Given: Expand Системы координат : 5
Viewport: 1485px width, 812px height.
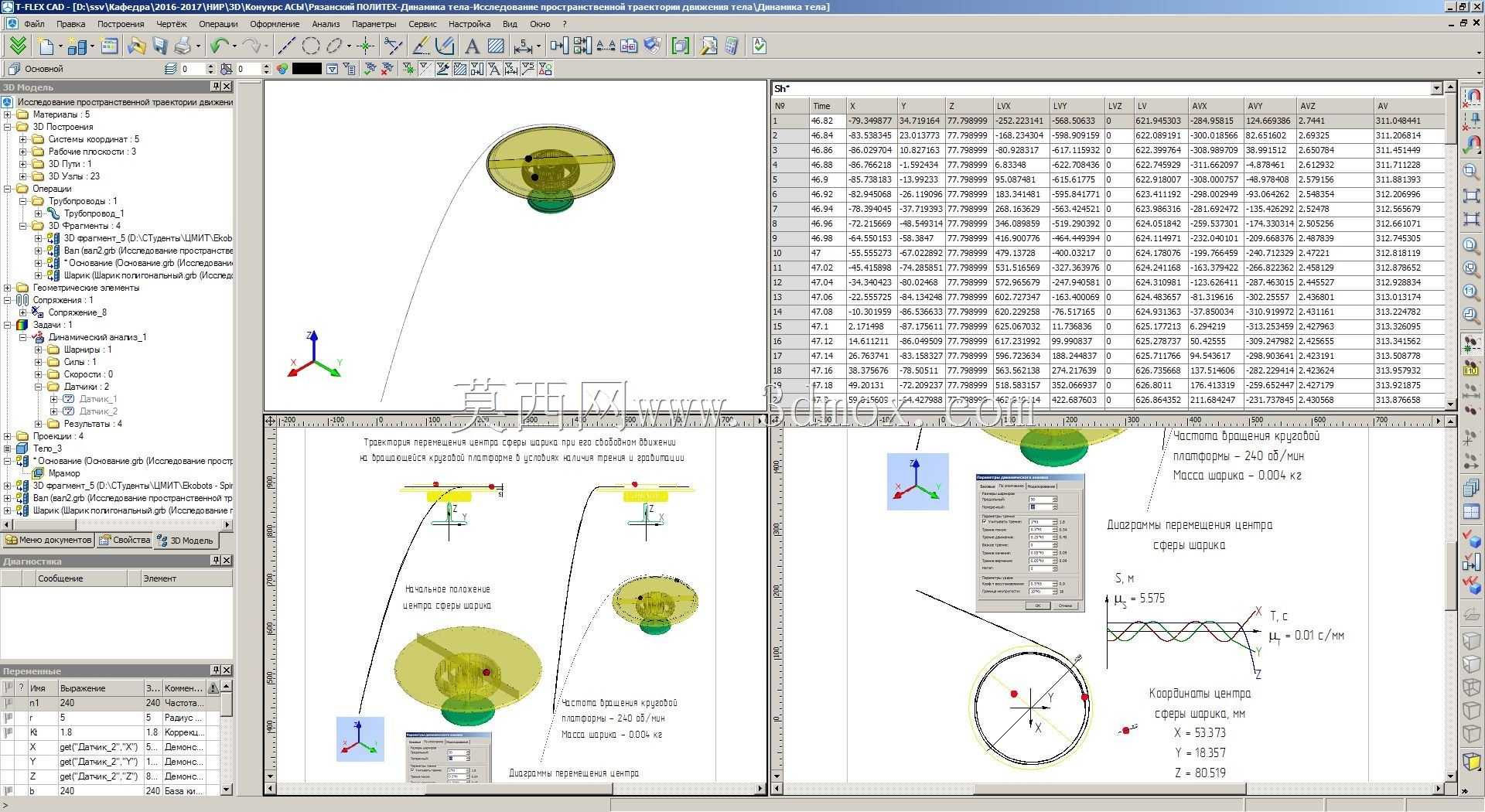Looking at the screenshot, I should click(23, 139).
